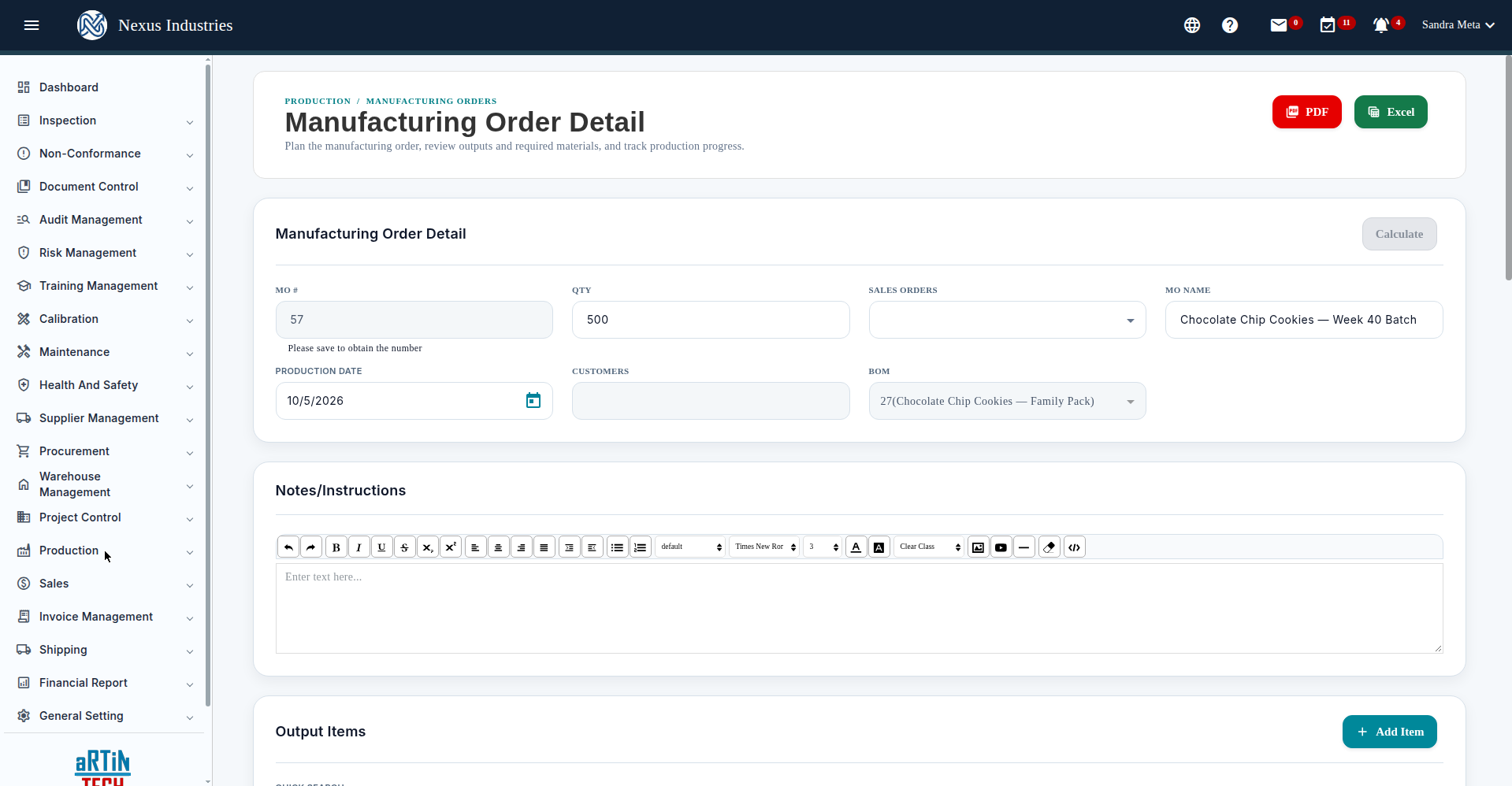1512x786 pixels.
Task: Open text background color picker
Action: (x=879, y=547)
